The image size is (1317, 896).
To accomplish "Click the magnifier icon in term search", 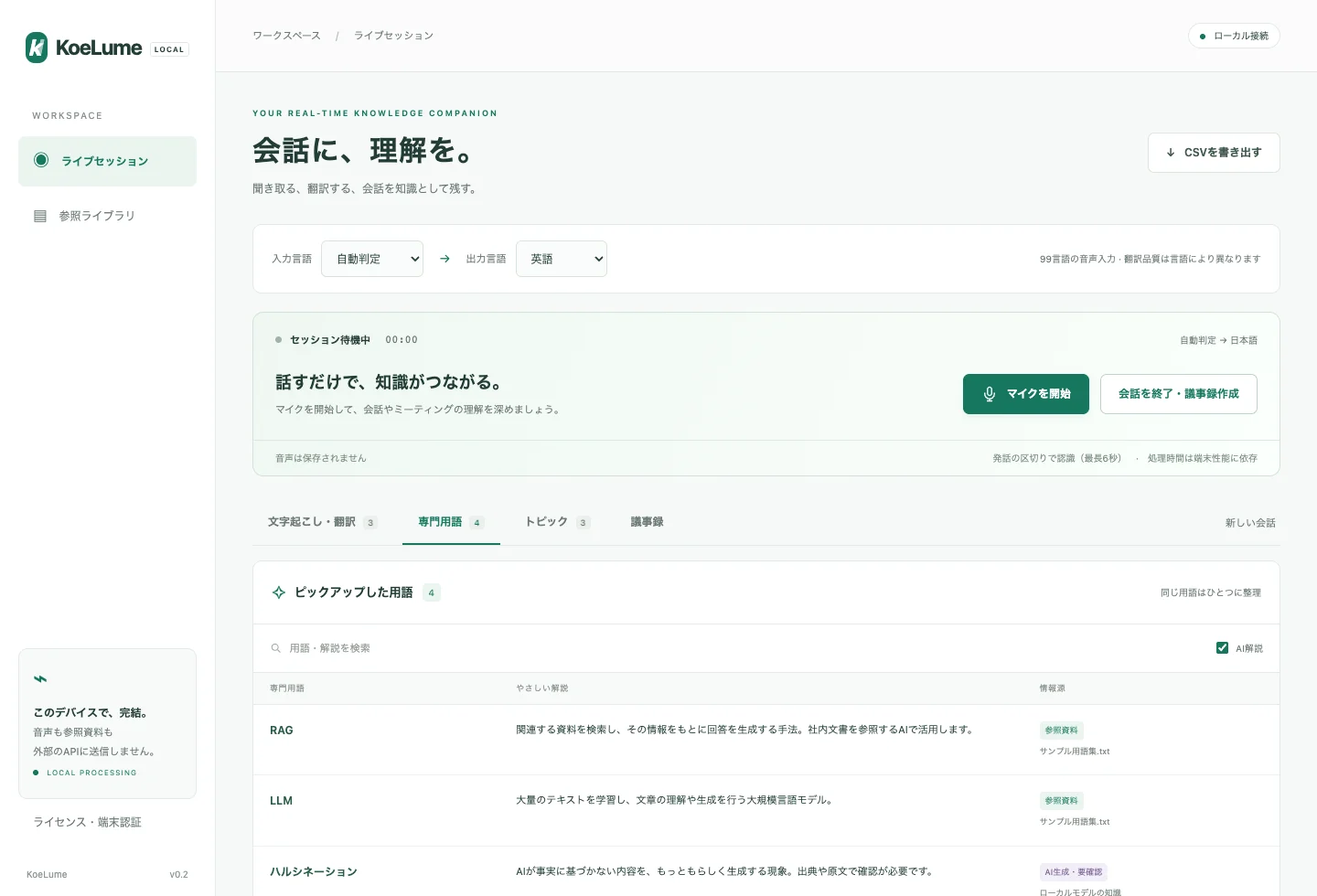I will coord(275,648).
